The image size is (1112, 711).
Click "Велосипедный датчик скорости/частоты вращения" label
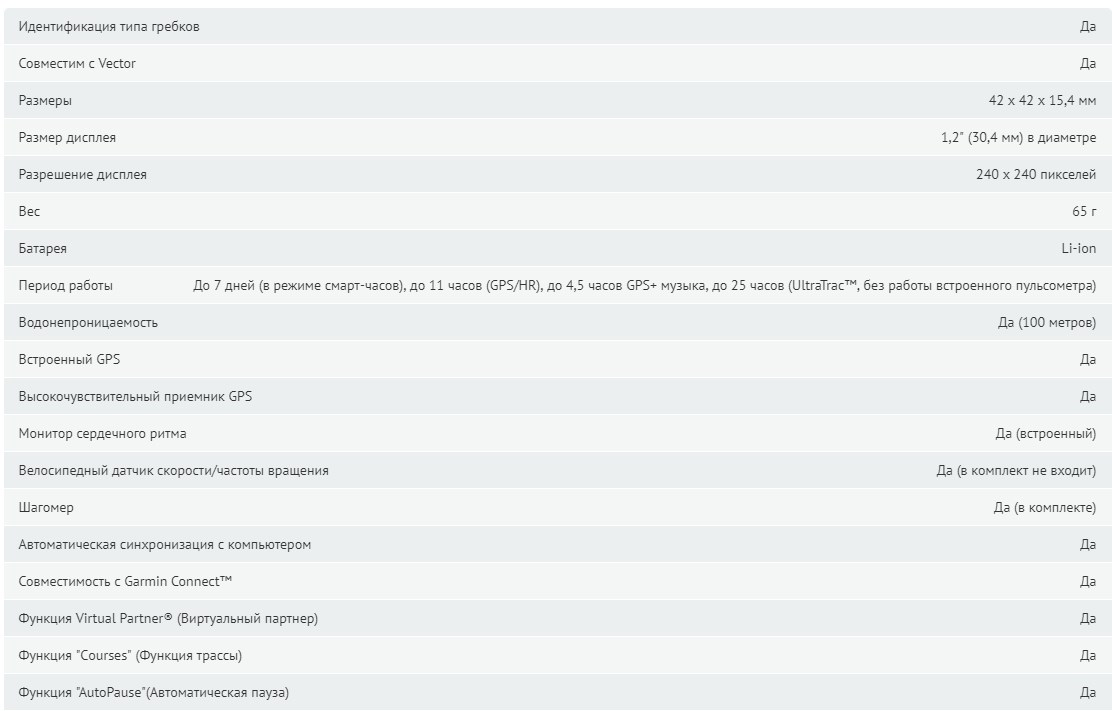[x=173, y=471]
